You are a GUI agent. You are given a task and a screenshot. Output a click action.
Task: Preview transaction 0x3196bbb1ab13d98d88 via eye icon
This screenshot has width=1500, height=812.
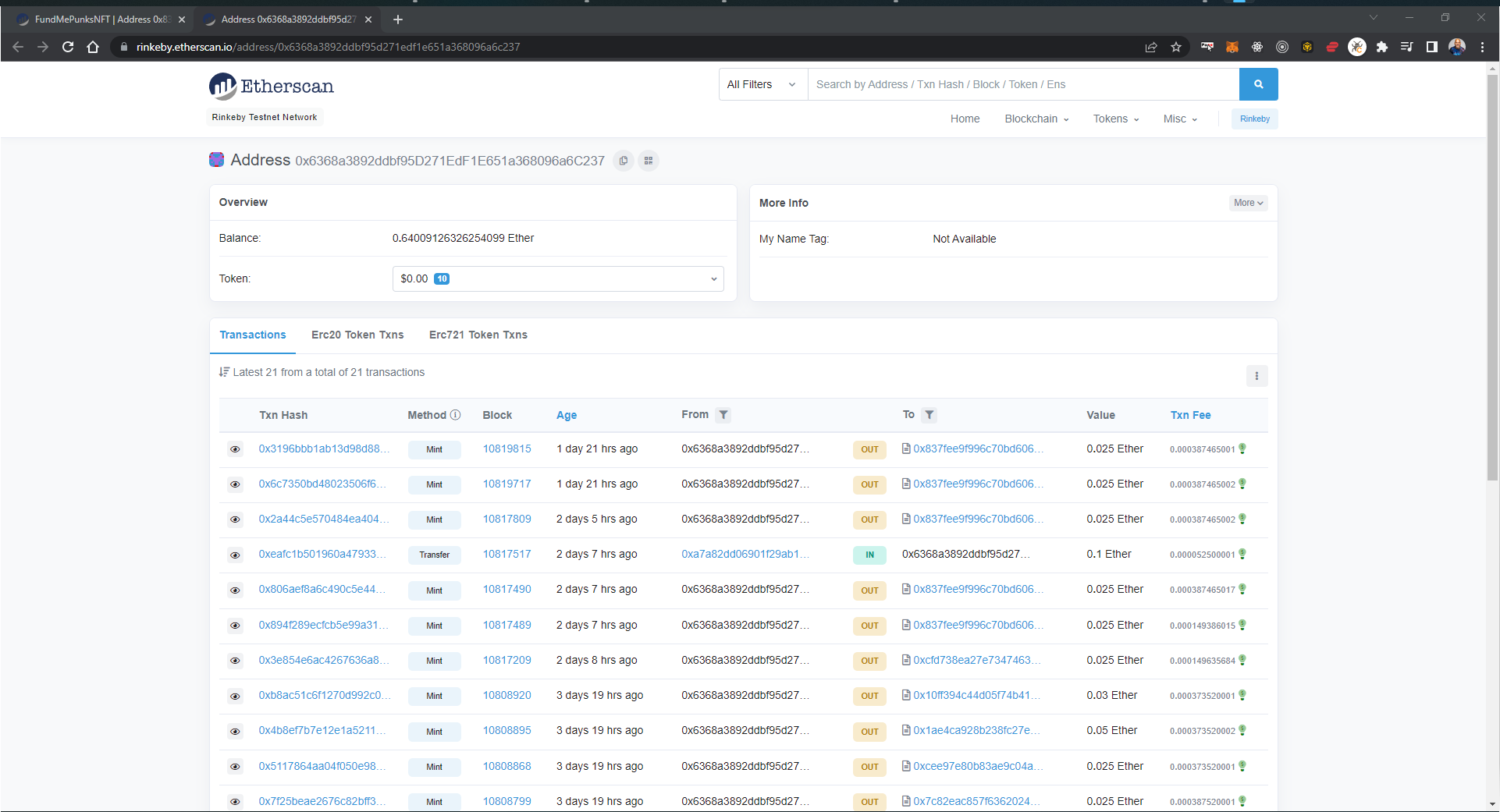(235, 449)
